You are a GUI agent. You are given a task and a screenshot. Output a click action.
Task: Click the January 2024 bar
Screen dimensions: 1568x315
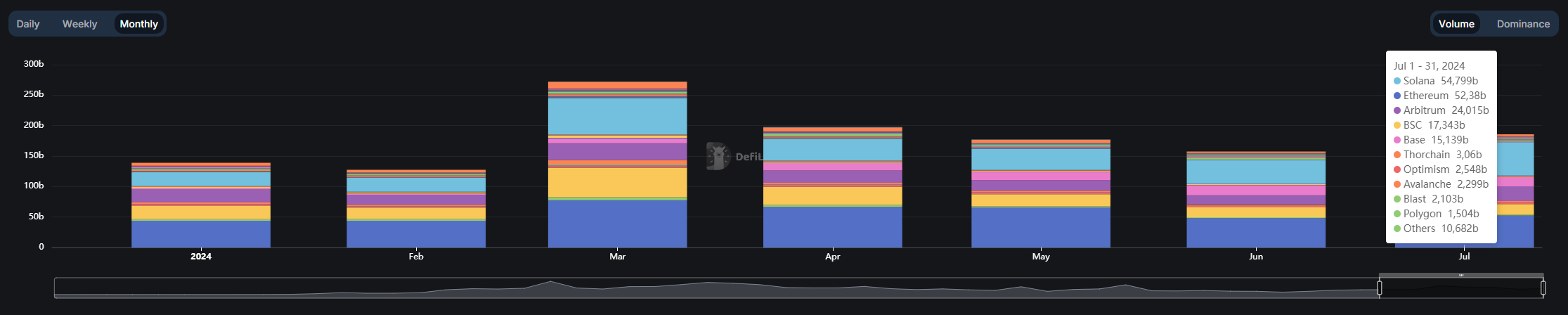(201, 205)
